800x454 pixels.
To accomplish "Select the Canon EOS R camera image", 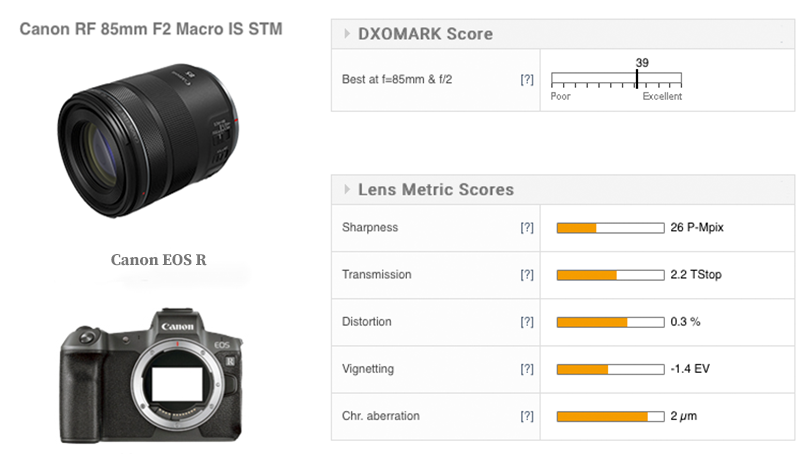I will pyautogui.click(x=151, y=376).
